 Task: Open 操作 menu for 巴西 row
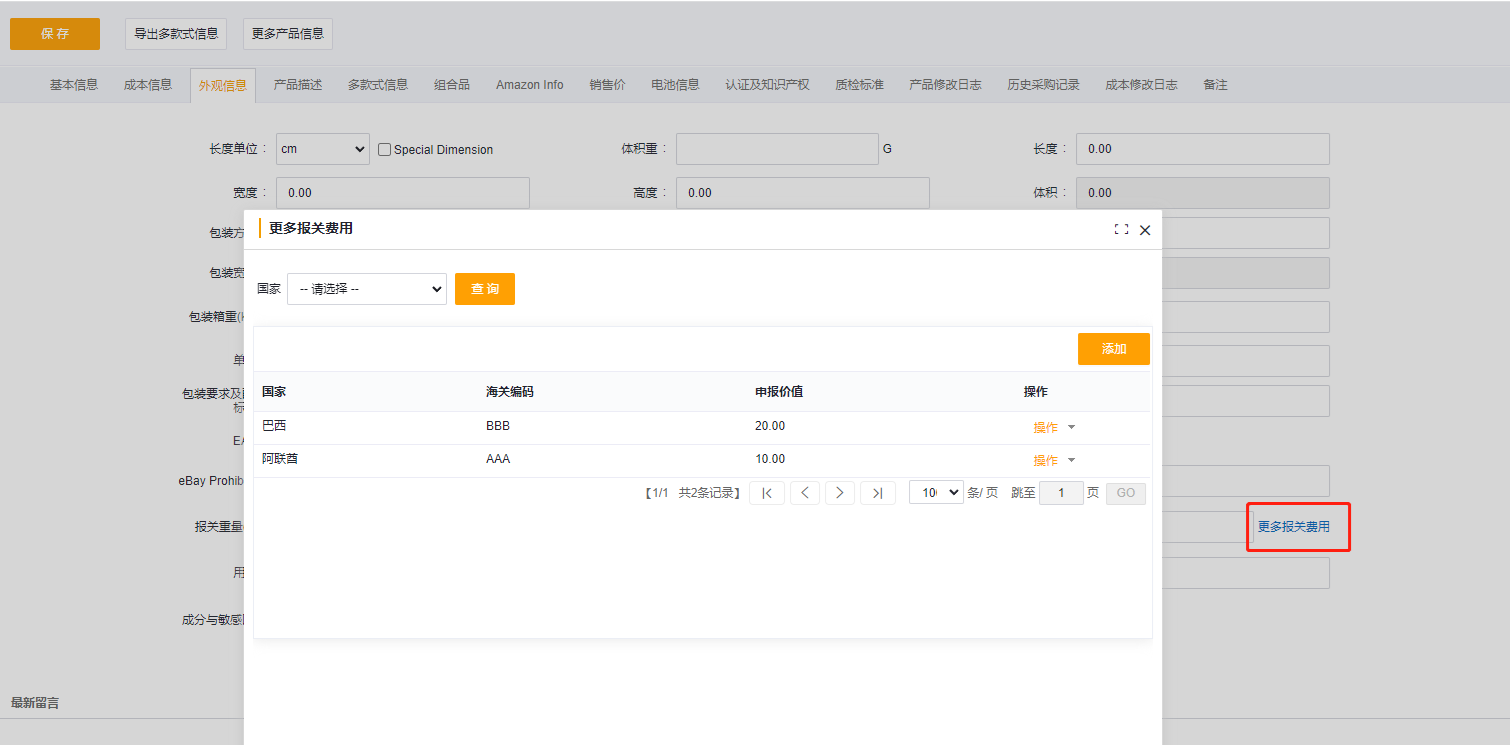pos(1046,427)
